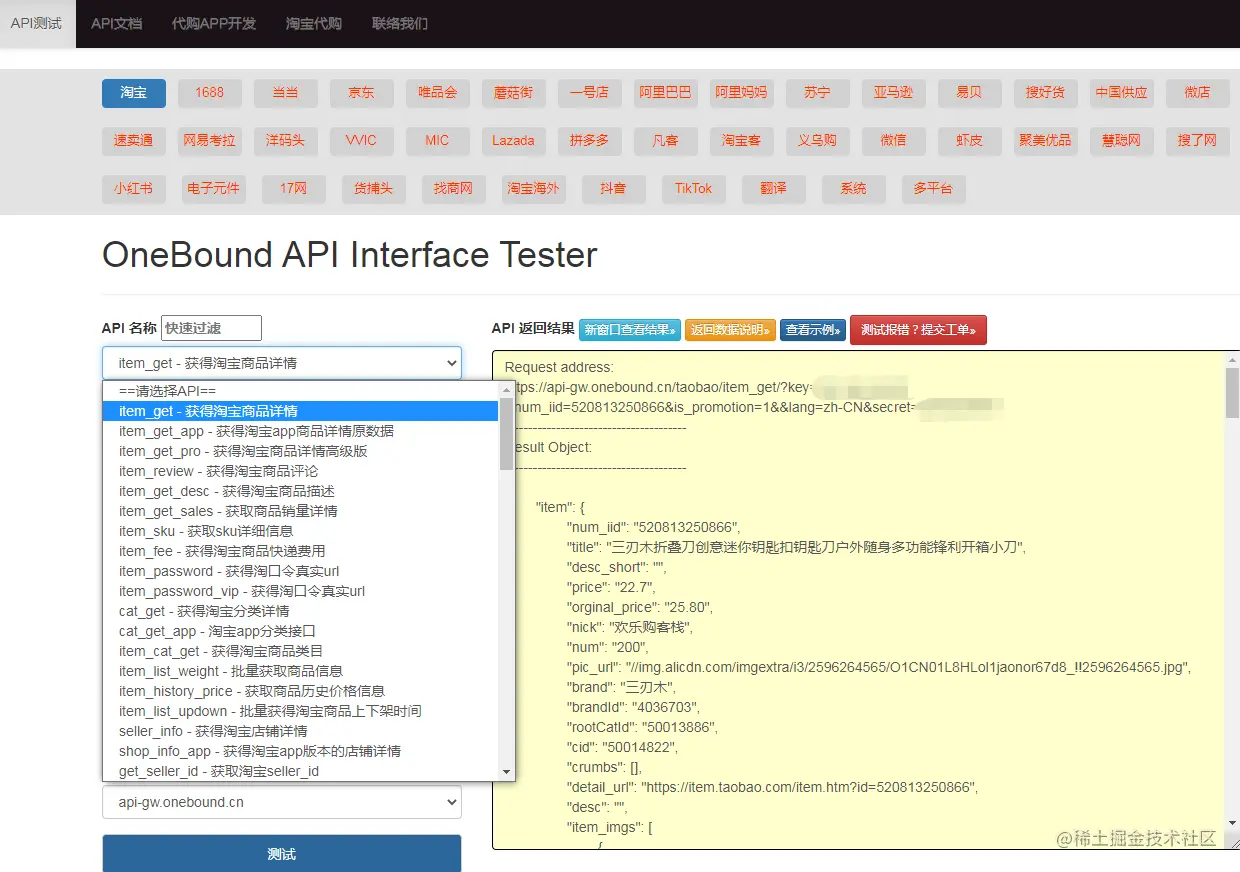Choose the 速卖通 platform button
Screen dimensions: 1240x872
point(134,141)
